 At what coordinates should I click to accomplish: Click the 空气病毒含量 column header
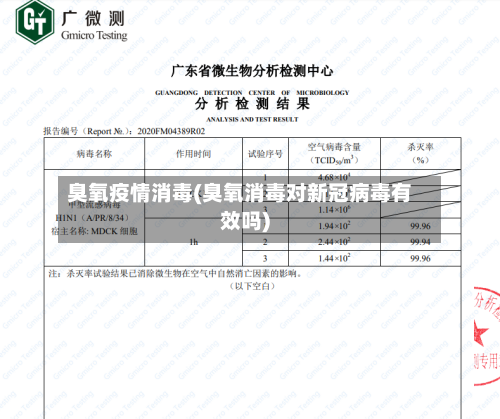coord(334,153)
